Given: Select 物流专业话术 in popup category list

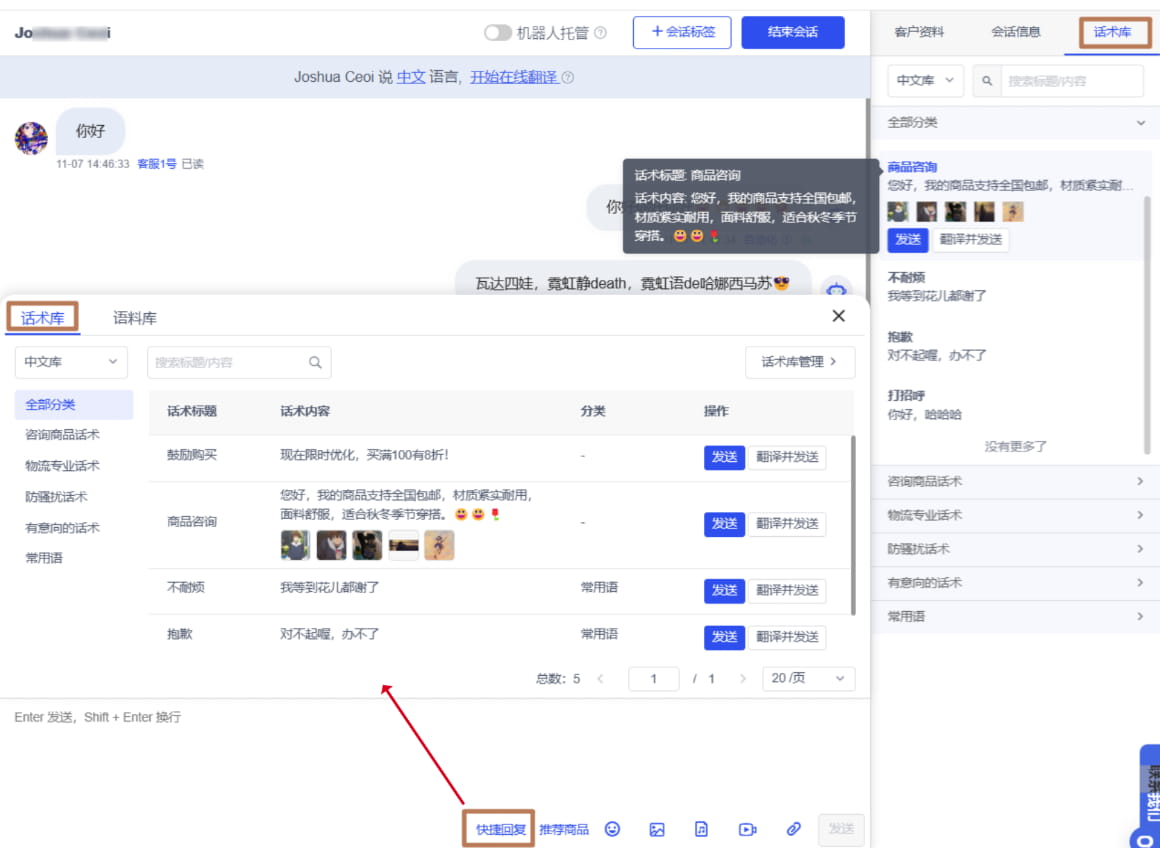Looking at the screenshot, I should [x=62, y=465].
